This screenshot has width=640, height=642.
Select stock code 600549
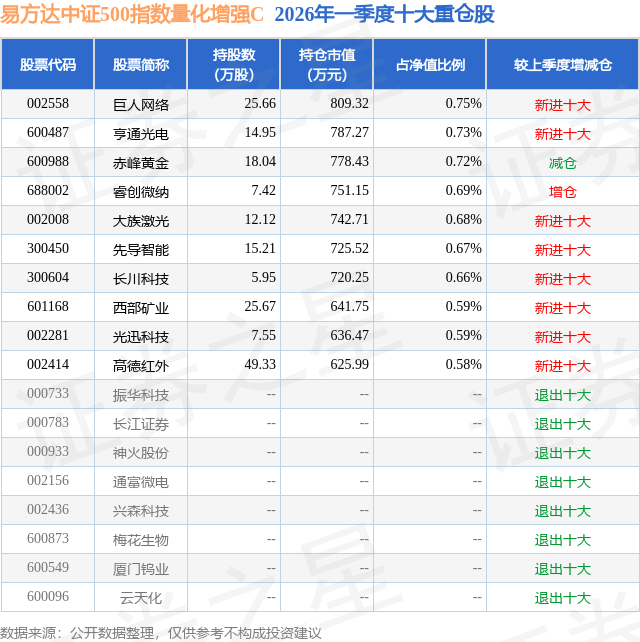48,567
